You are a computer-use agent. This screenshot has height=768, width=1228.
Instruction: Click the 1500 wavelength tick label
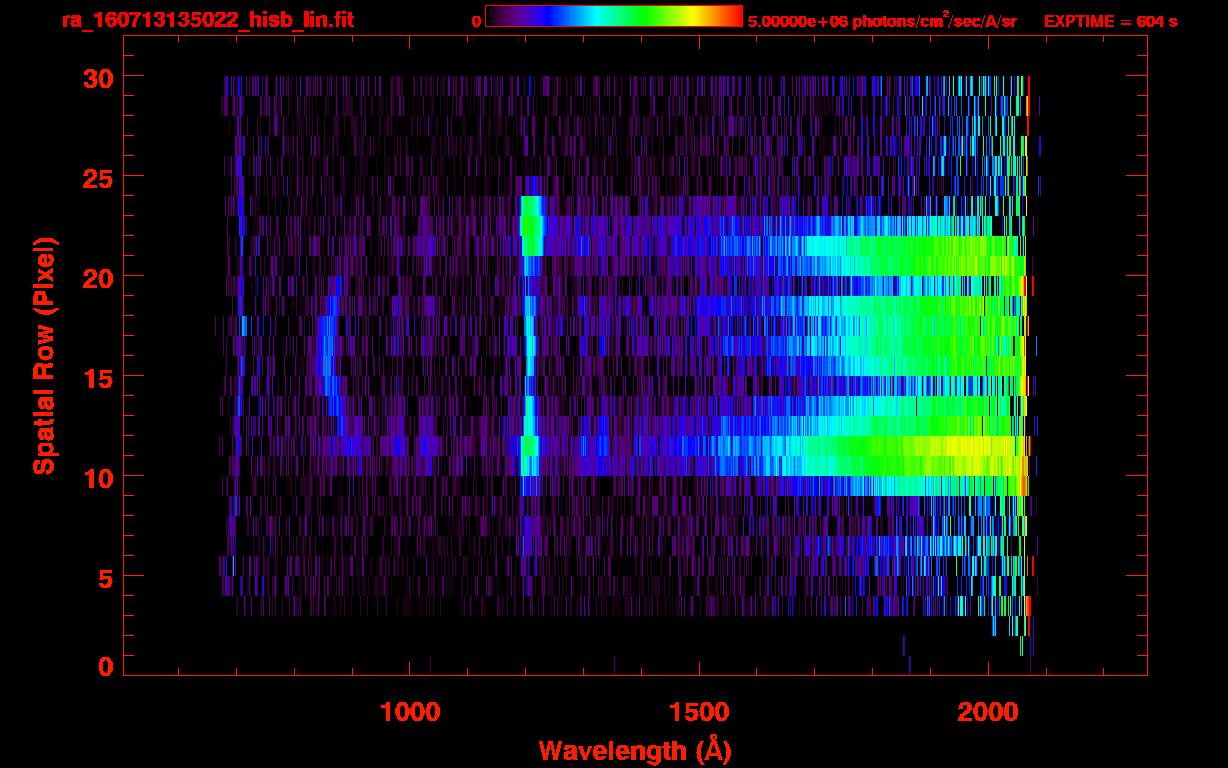click(x=699, y=712)
